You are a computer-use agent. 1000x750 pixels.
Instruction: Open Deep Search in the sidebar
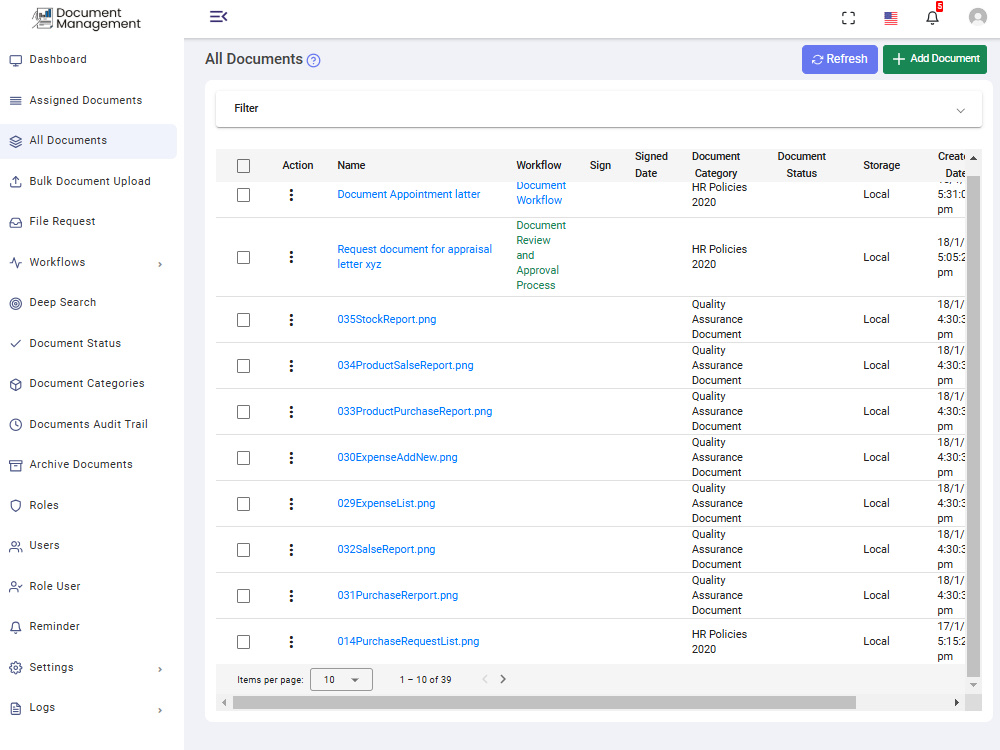(x=62, y=302)
